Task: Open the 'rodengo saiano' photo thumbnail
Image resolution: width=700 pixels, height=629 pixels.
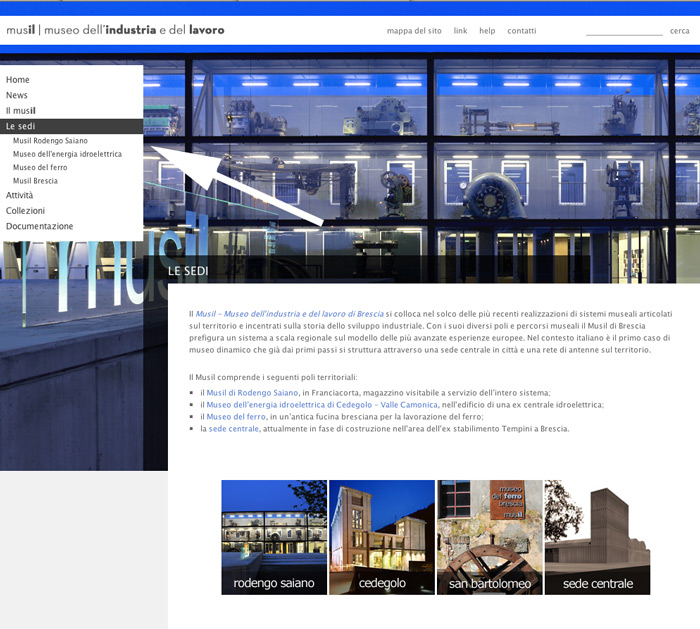Action: pyautogui.click(x=274, y=537)
